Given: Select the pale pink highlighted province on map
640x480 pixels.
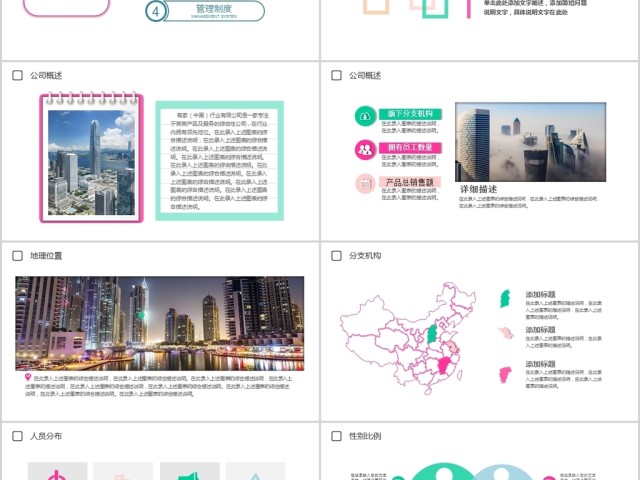Looking at the screenshot, I should [x=452, y=348].
